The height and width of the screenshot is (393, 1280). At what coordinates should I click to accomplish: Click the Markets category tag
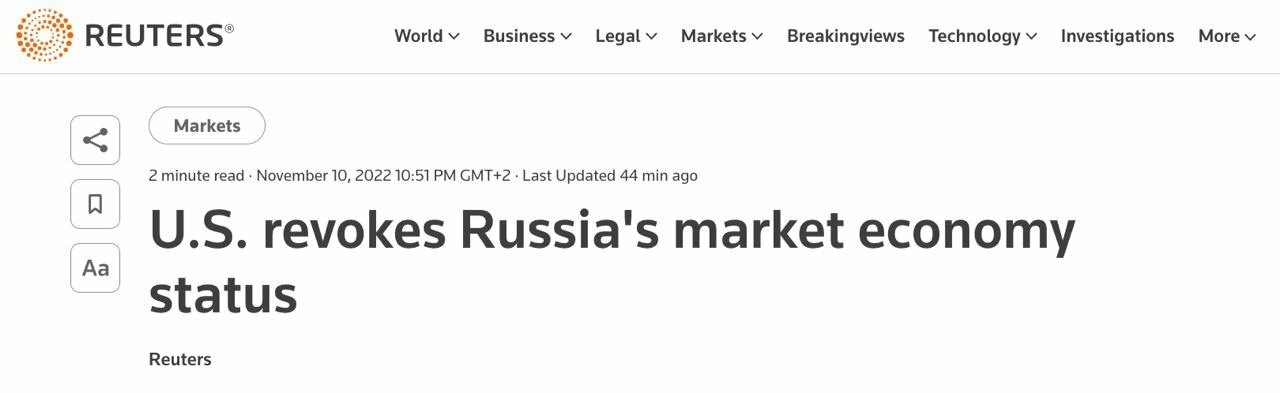pos(207,126)
